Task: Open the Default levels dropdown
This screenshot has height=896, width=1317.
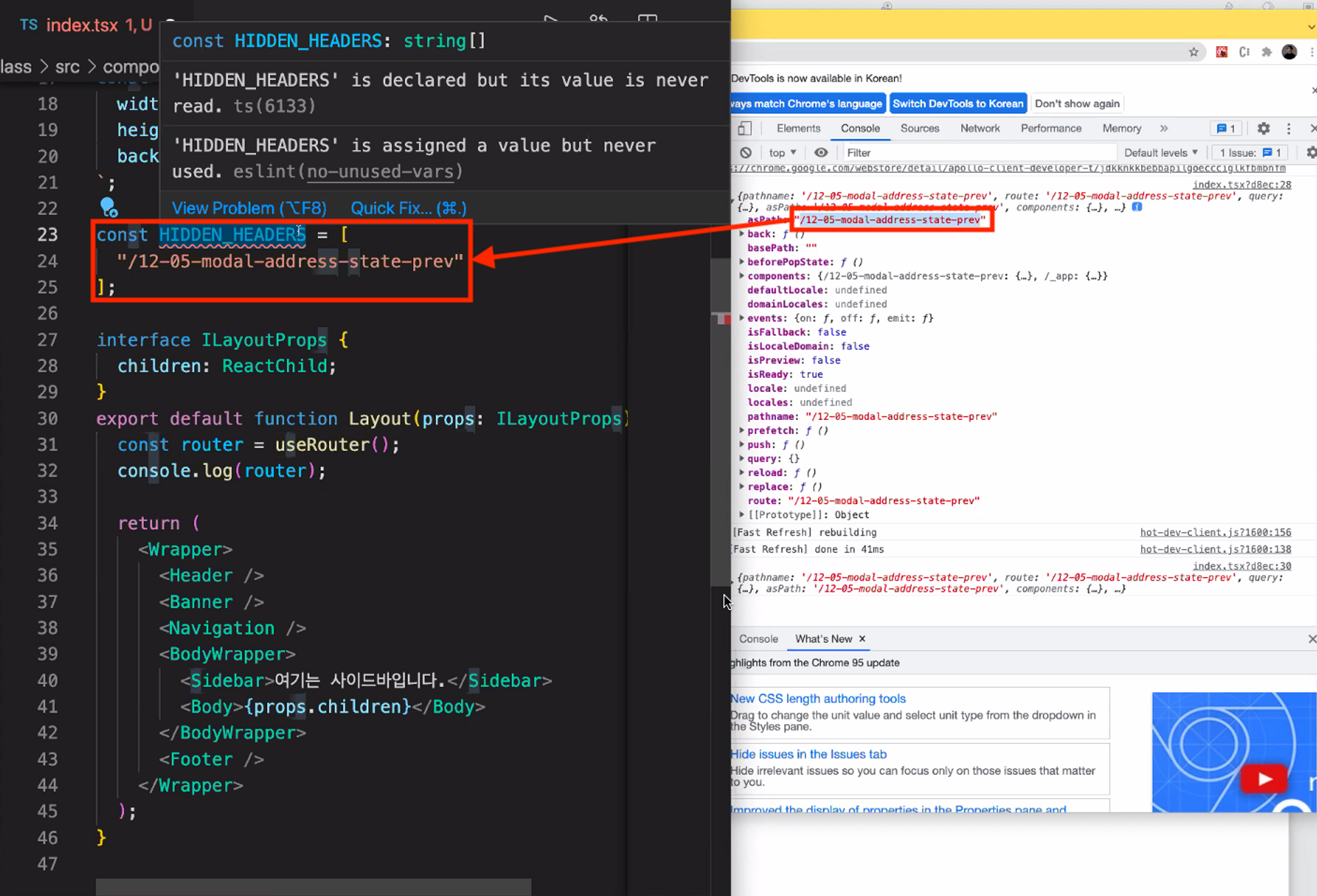Action: click(x=1160, y=153)
